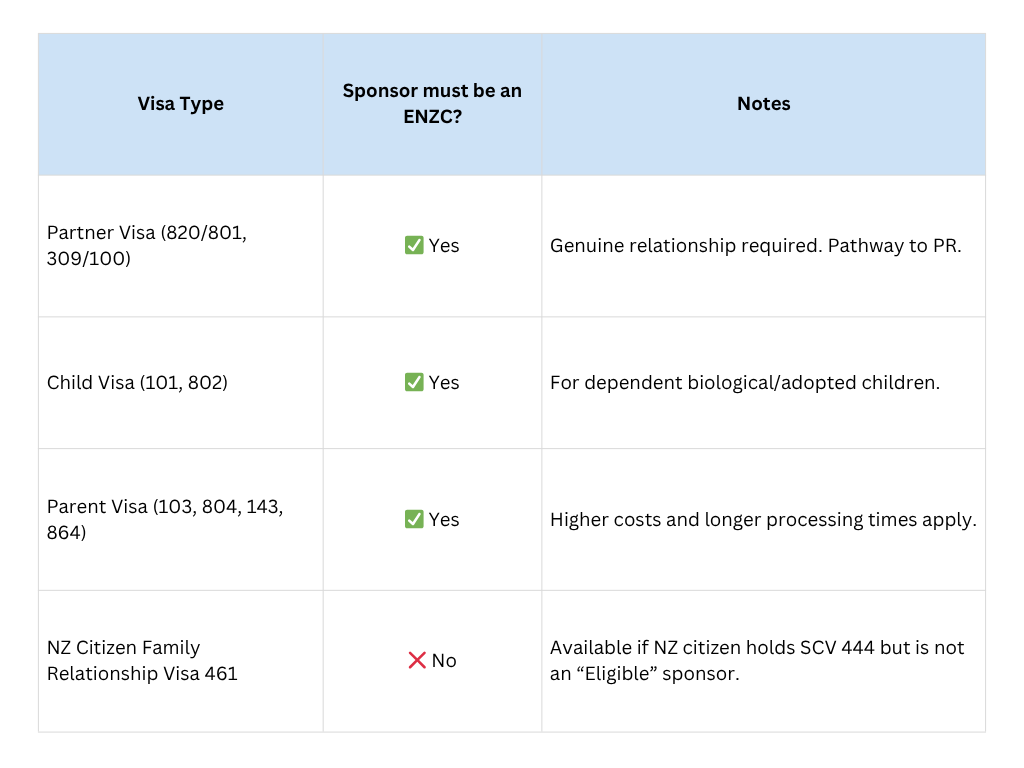Select the "Notes" column header

point(763,104)
